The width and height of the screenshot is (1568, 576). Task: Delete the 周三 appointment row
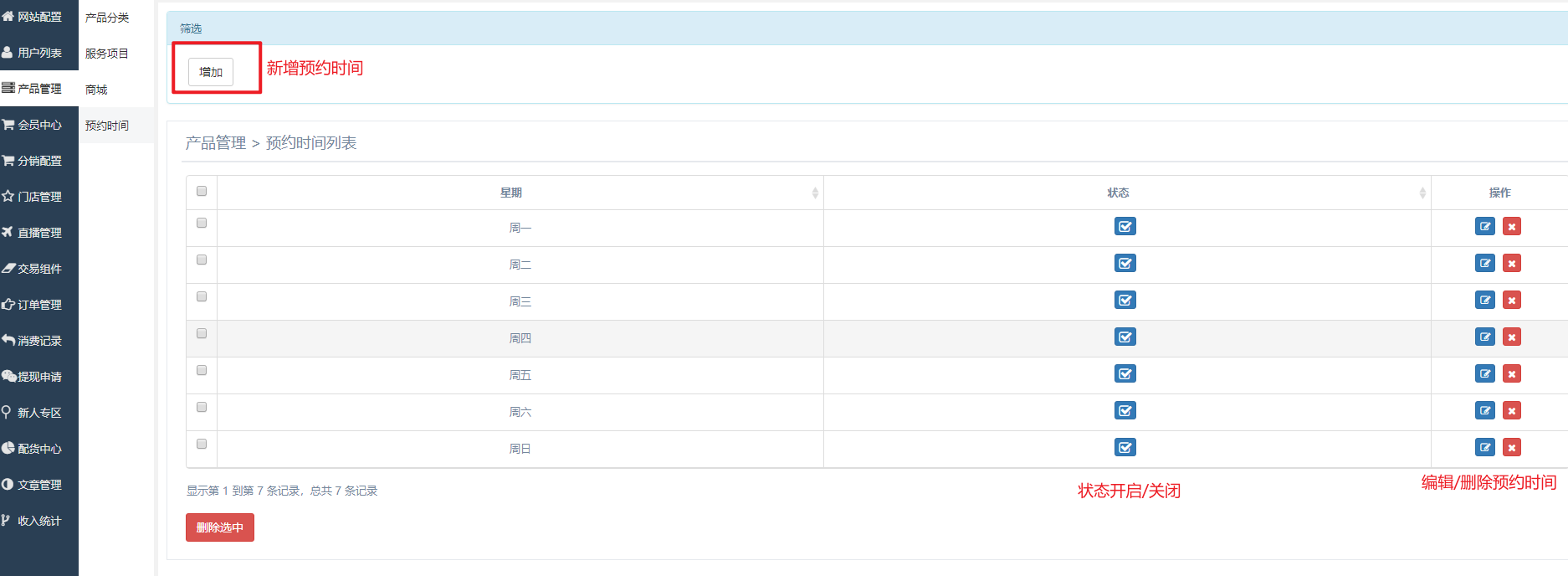pyautogui.click(x=1511, y=300)
